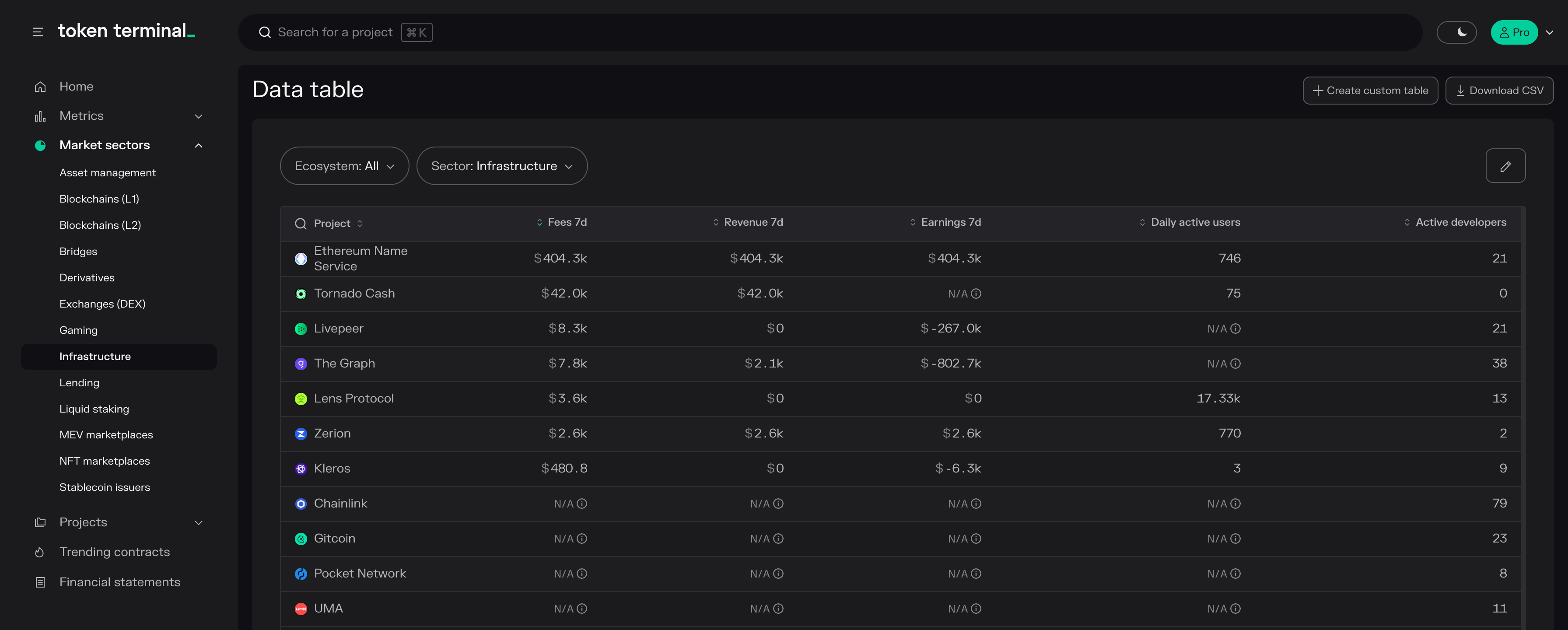Select Blockchains (L1) sidebar item
Image resolution: width=1568 pixels, height=630 pixels.
point(99,199)
